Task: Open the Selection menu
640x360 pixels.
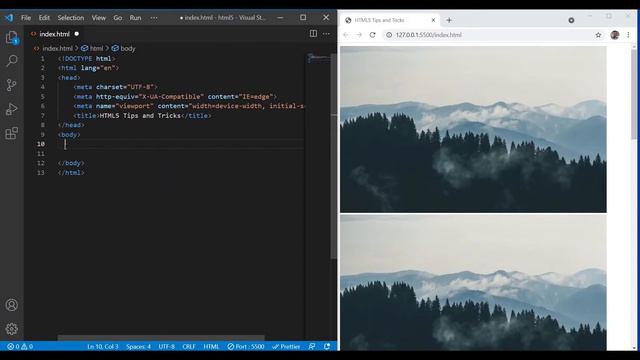Action: [71, 18]
